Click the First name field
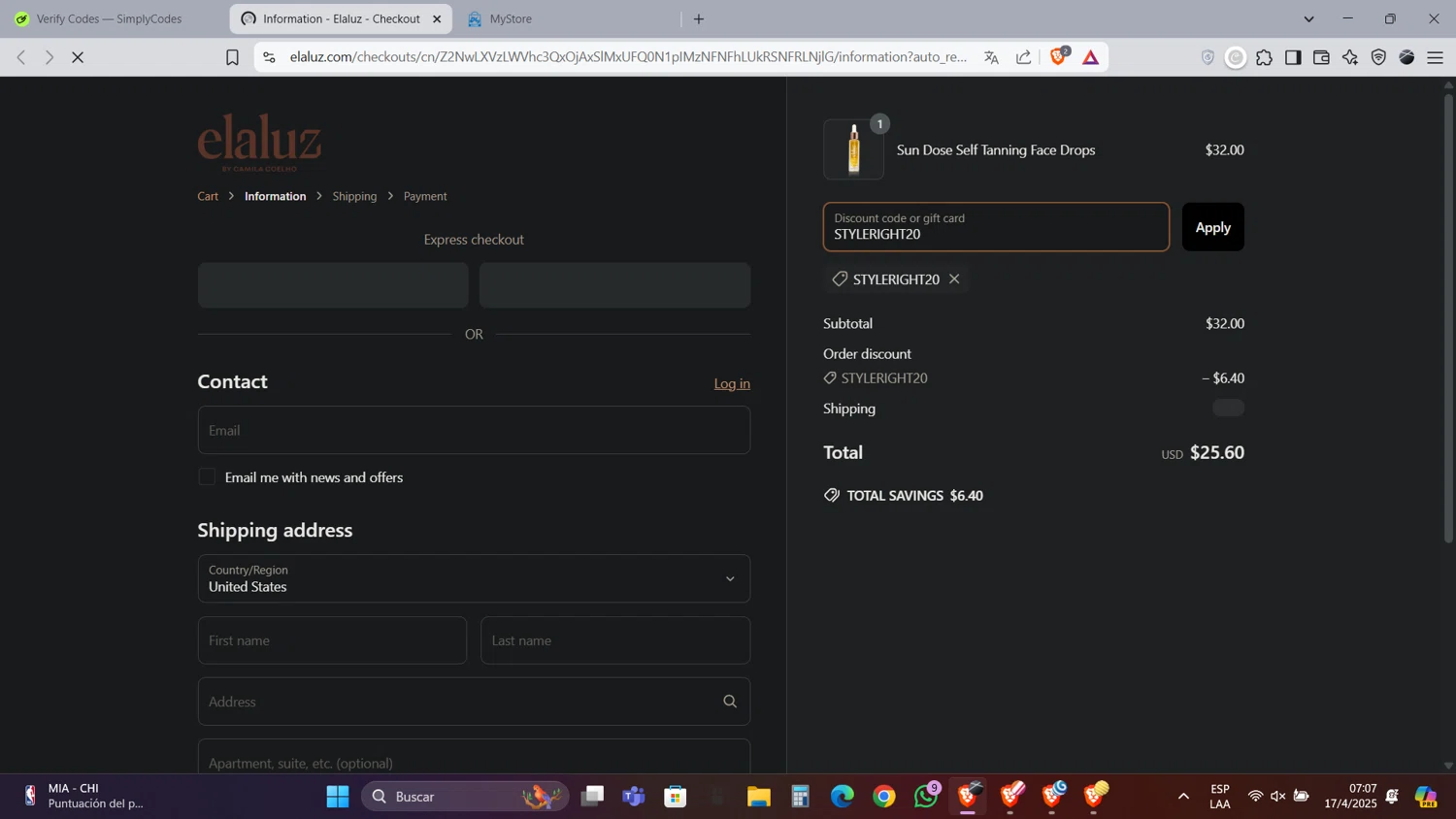This screenshot has height=819, width=1456. click(x=332, y=640)
